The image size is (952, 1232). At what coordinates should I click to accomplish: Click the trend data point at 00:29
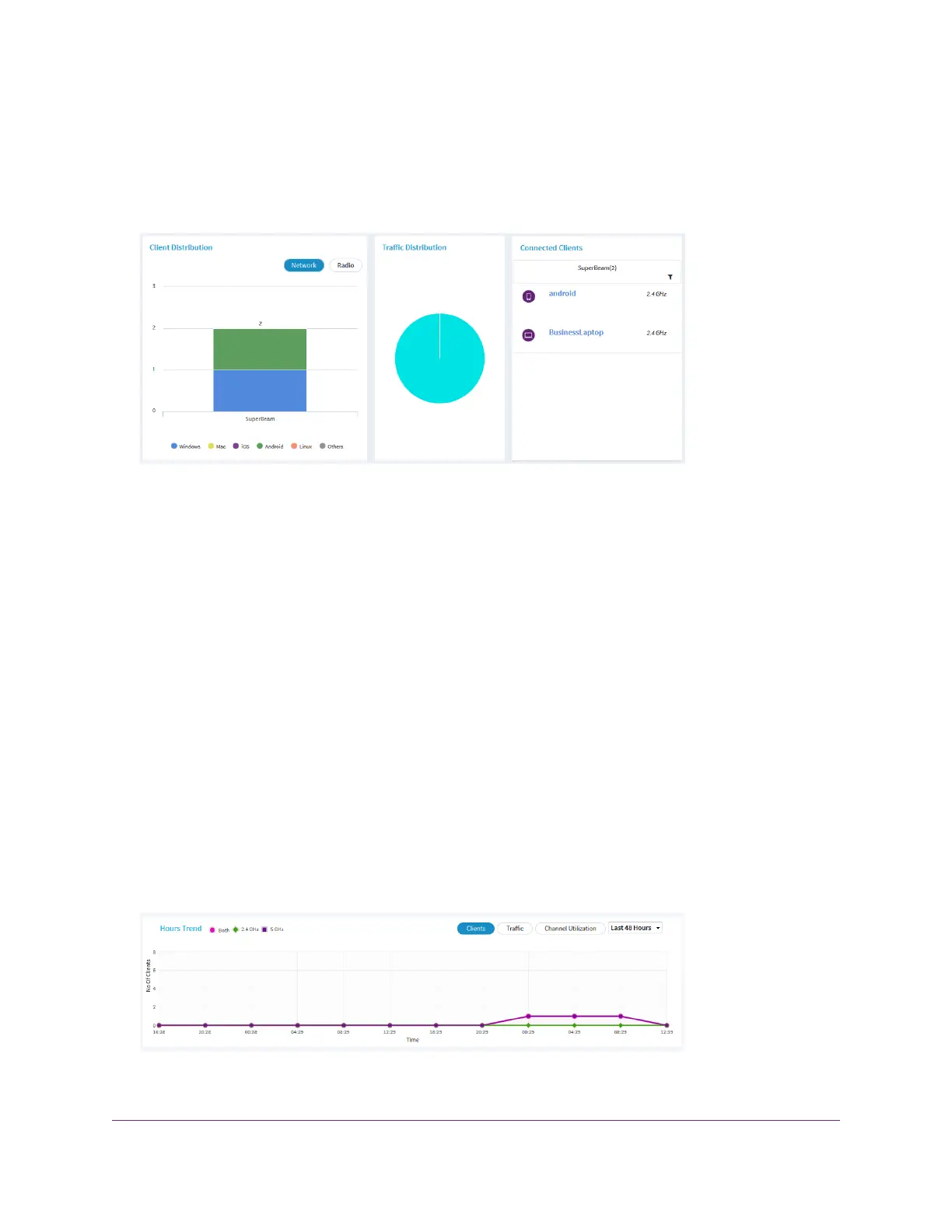tap(528, 1017)
